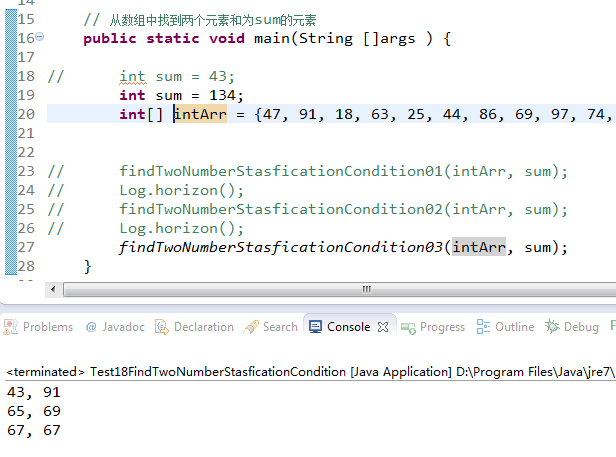
Task: Click the Console monitor icon
Action: [315, 327]
